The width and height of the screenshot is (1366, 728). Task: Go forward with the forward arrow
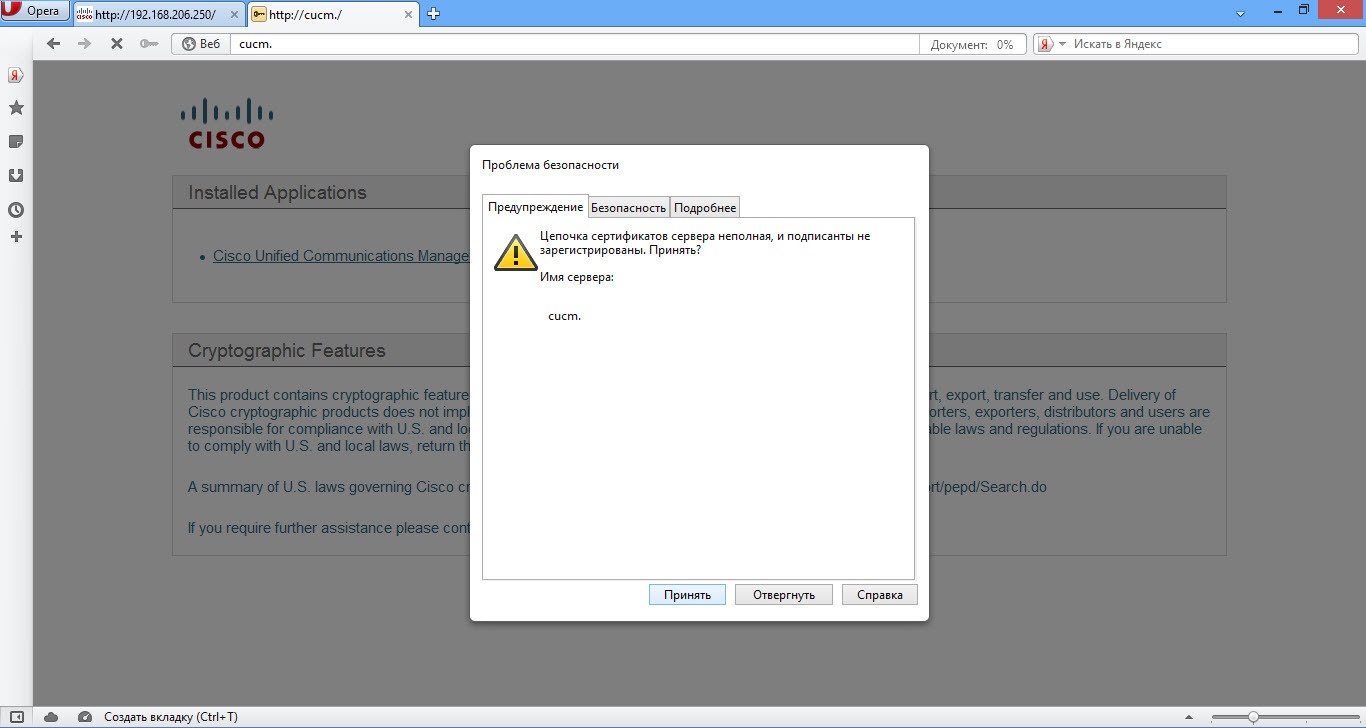(85, 44)
